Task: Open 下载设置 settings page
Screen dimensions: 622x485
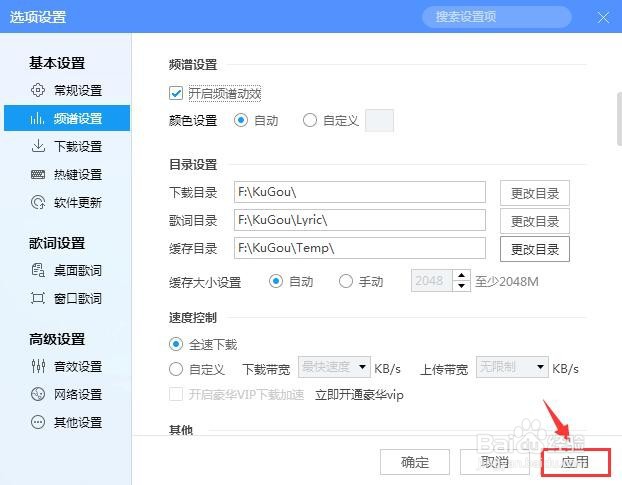Action: click(x=67, y=146)
